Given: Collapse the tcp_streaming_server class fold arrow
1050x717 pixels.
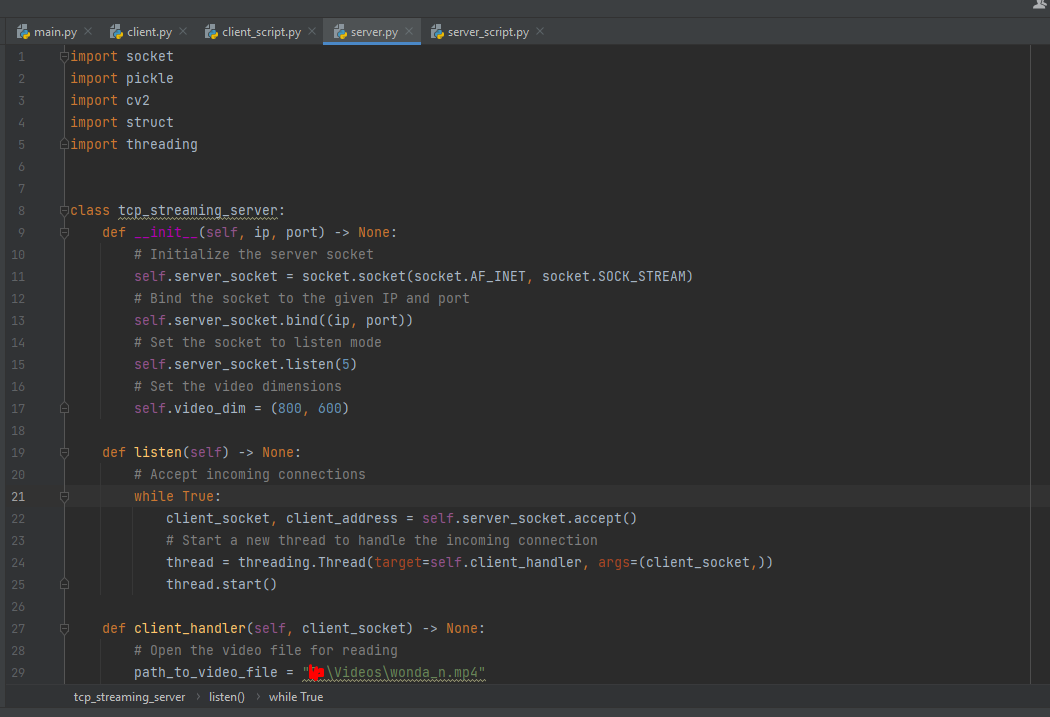Looking at the screenshot, I should coord(64,210).
